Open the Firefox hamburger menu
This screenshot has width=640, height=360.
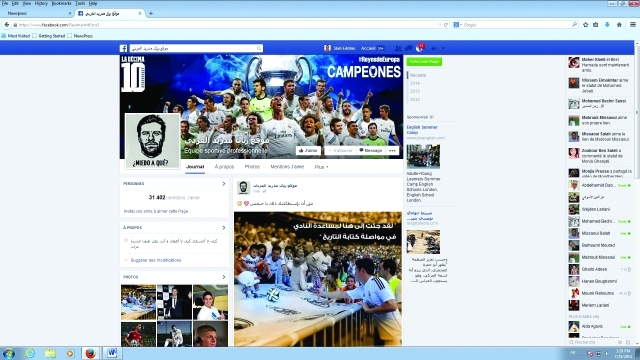[633, 25]
